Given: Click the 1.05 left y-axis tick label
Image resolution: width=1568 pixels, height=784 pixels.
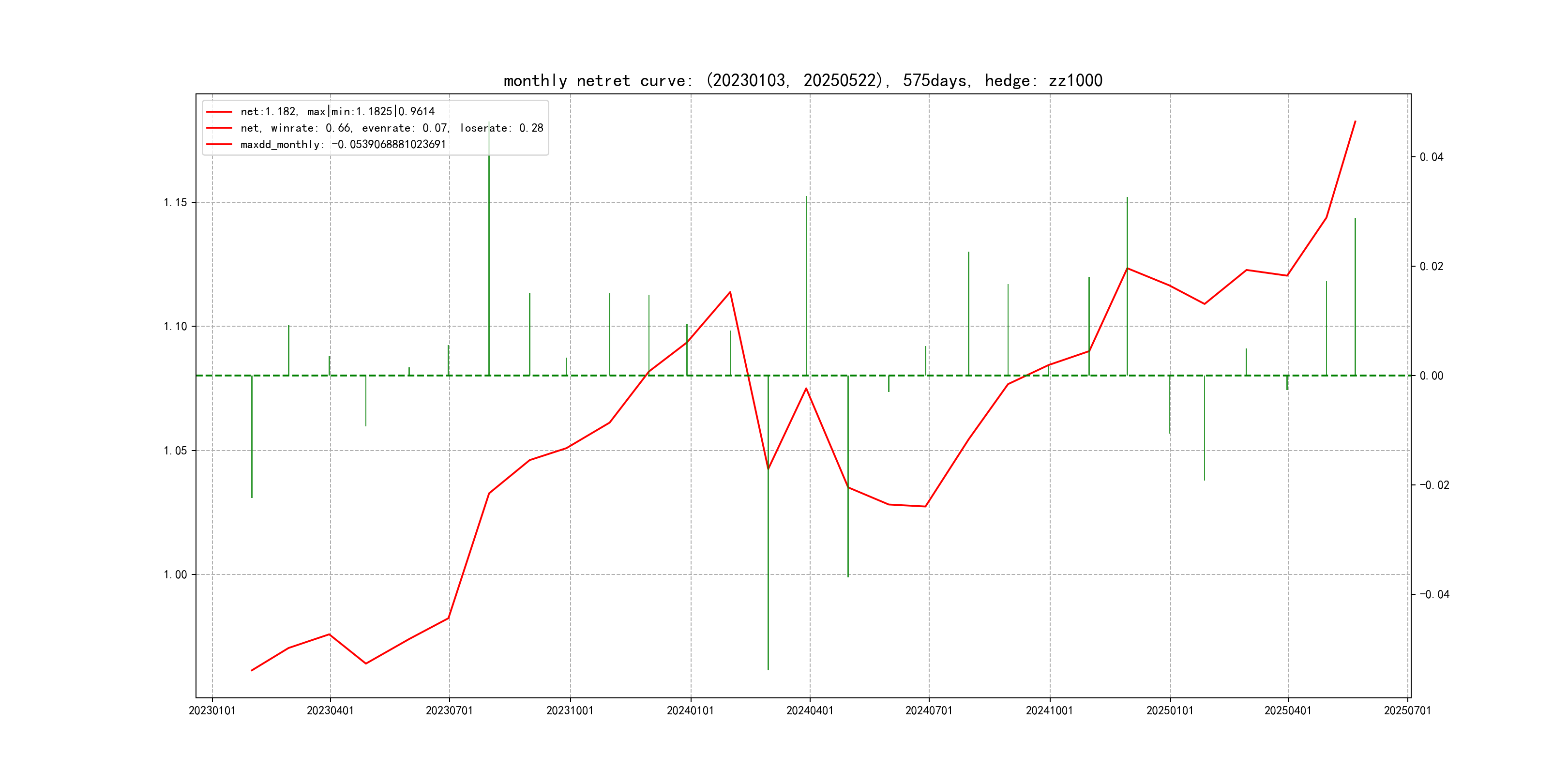Looking at the screenshot, I should click(x=175, y=451).
